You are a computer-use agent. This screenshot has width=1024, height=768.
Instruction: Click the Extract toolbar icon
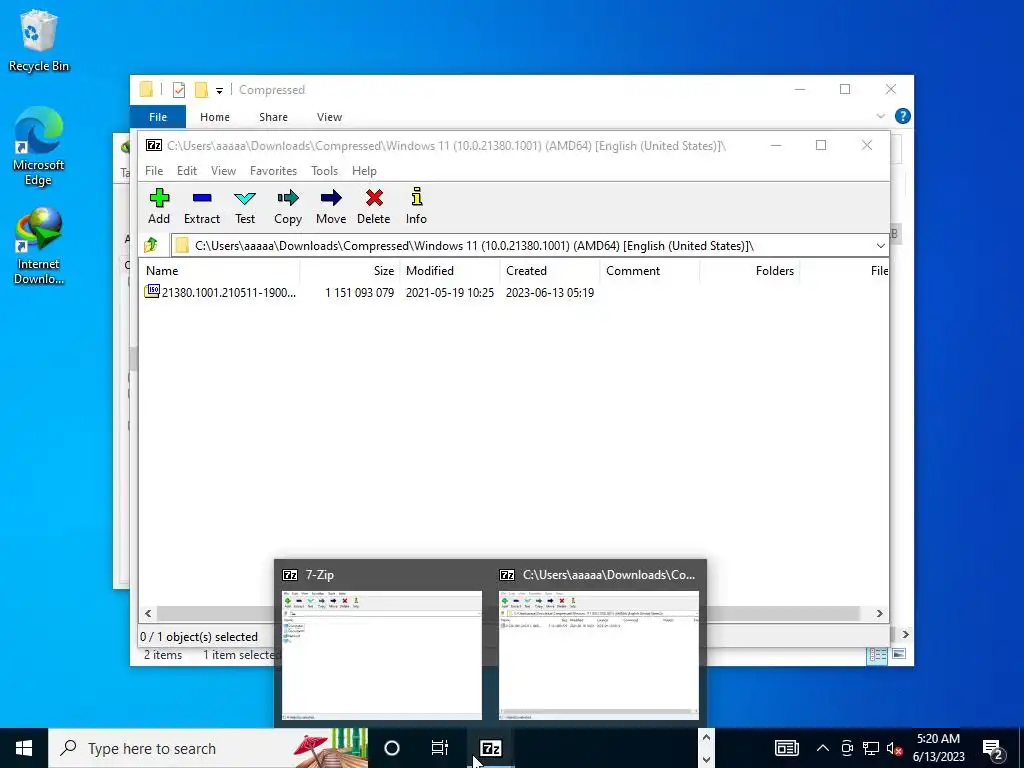pyautogui.click(x=202, y=199)
